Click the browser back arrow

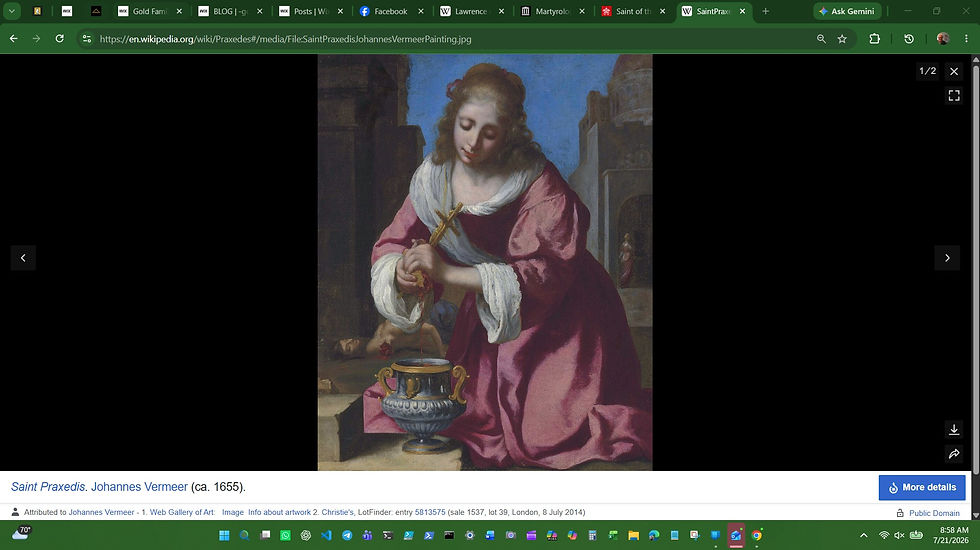(13, 39)
